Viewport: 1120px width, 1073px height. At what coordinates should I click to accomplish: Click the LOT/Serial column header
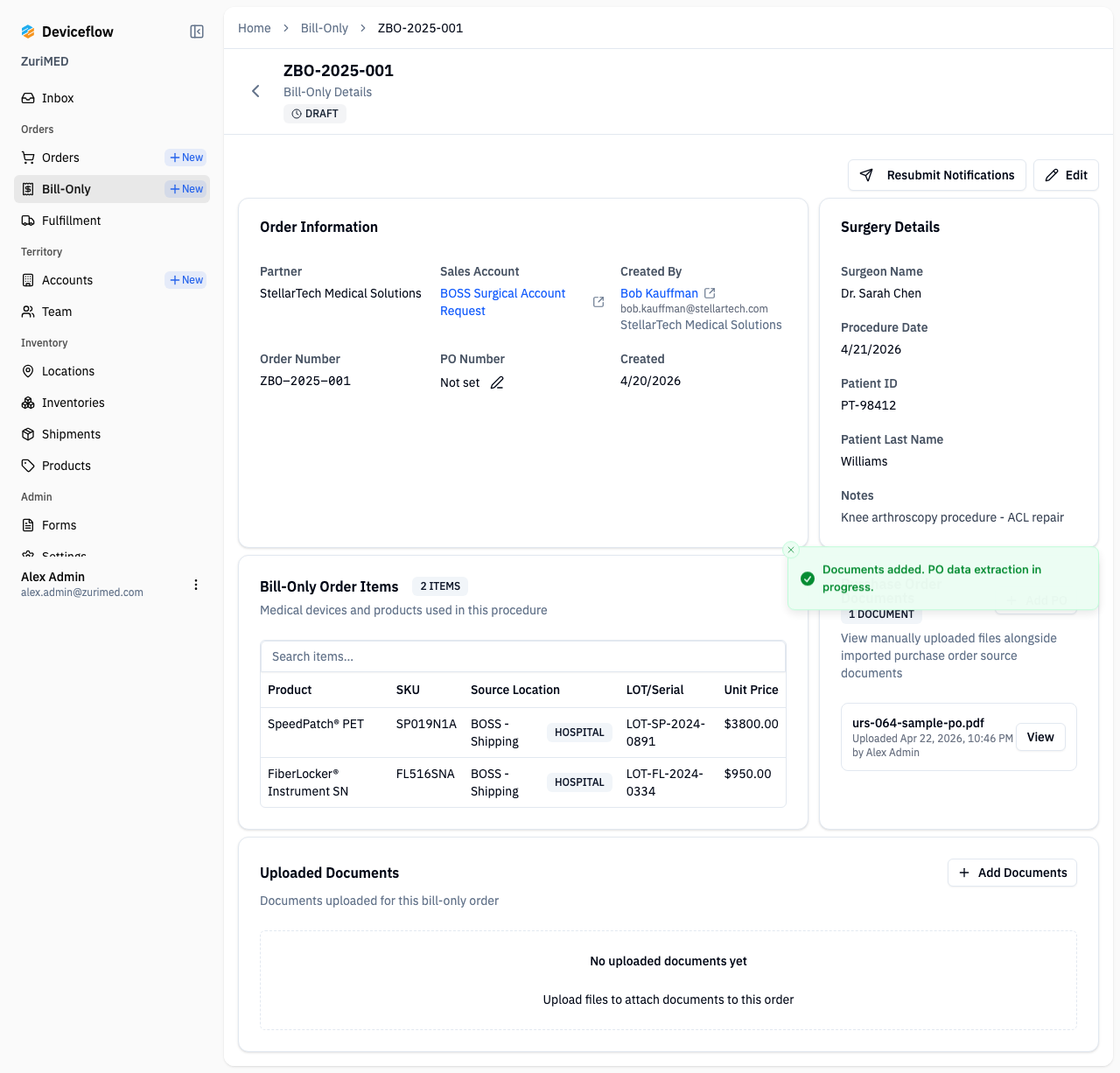655,690
